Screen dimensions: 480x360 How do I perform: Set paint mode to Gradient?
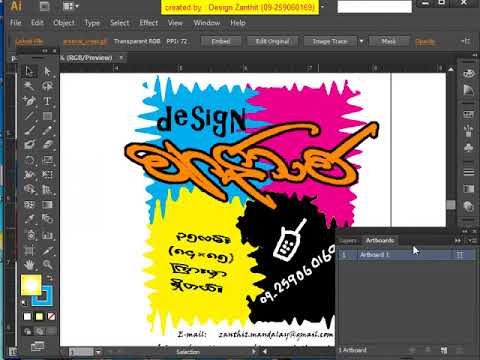click(39, 316)
